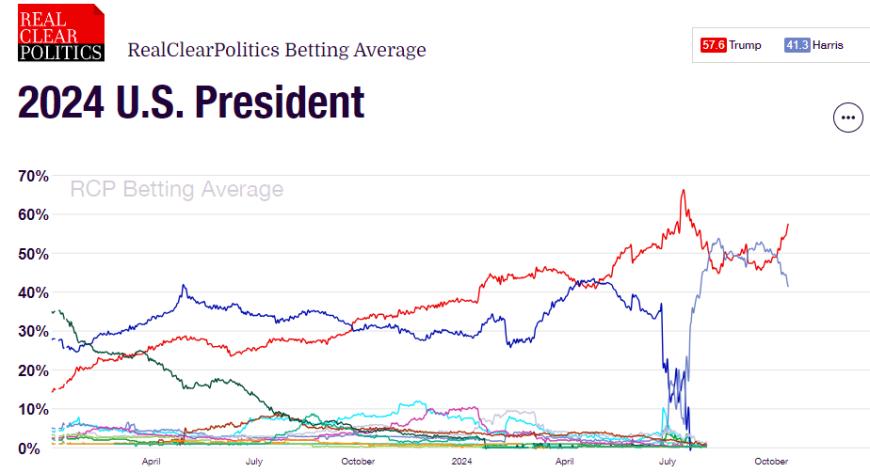Click the dark blue line's April peak
Viewport: 870px width, 472px height.
click(184, 286)
